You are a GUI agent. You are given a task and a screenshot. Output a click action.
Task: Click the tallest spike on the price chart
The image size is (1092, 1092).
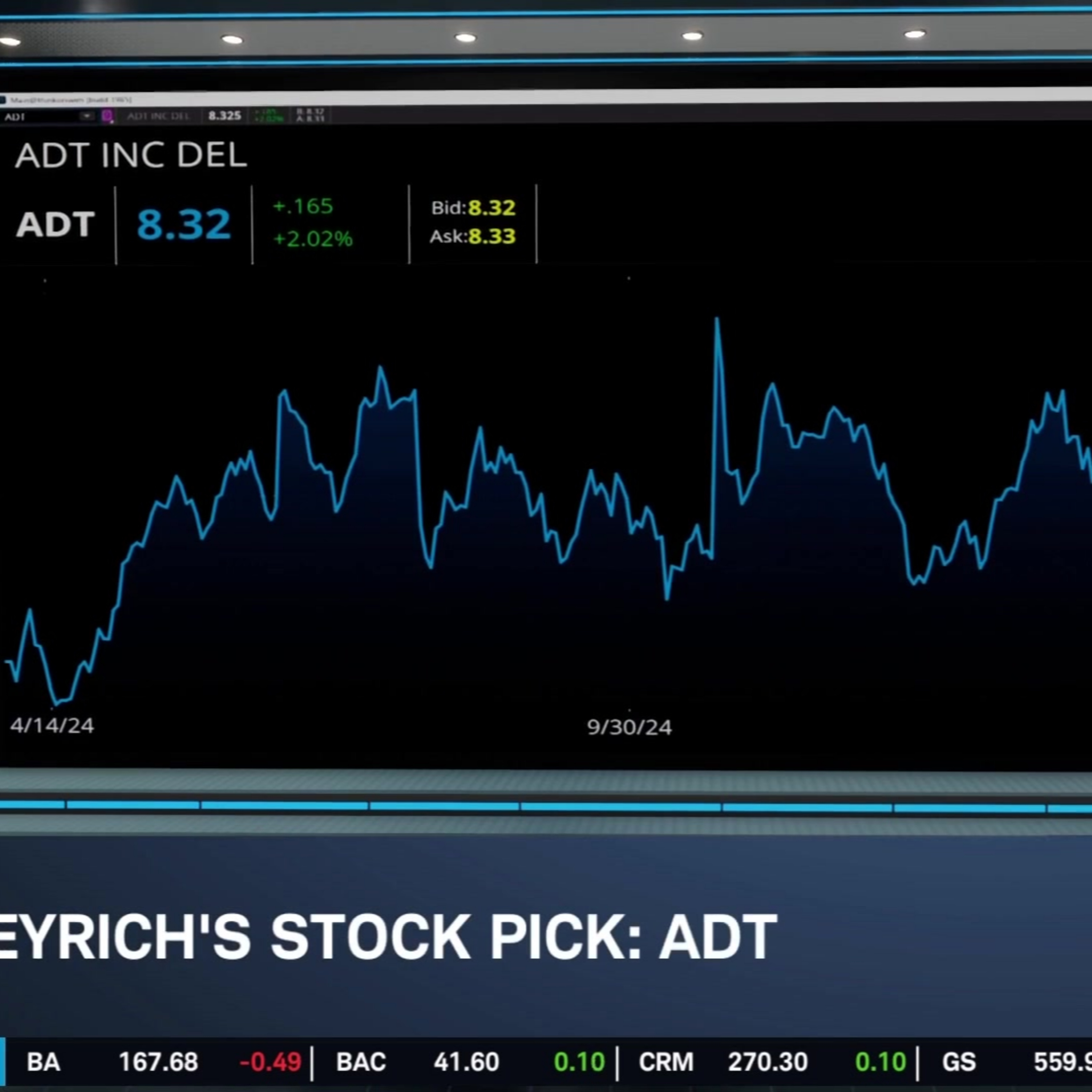tap(717, 321)
